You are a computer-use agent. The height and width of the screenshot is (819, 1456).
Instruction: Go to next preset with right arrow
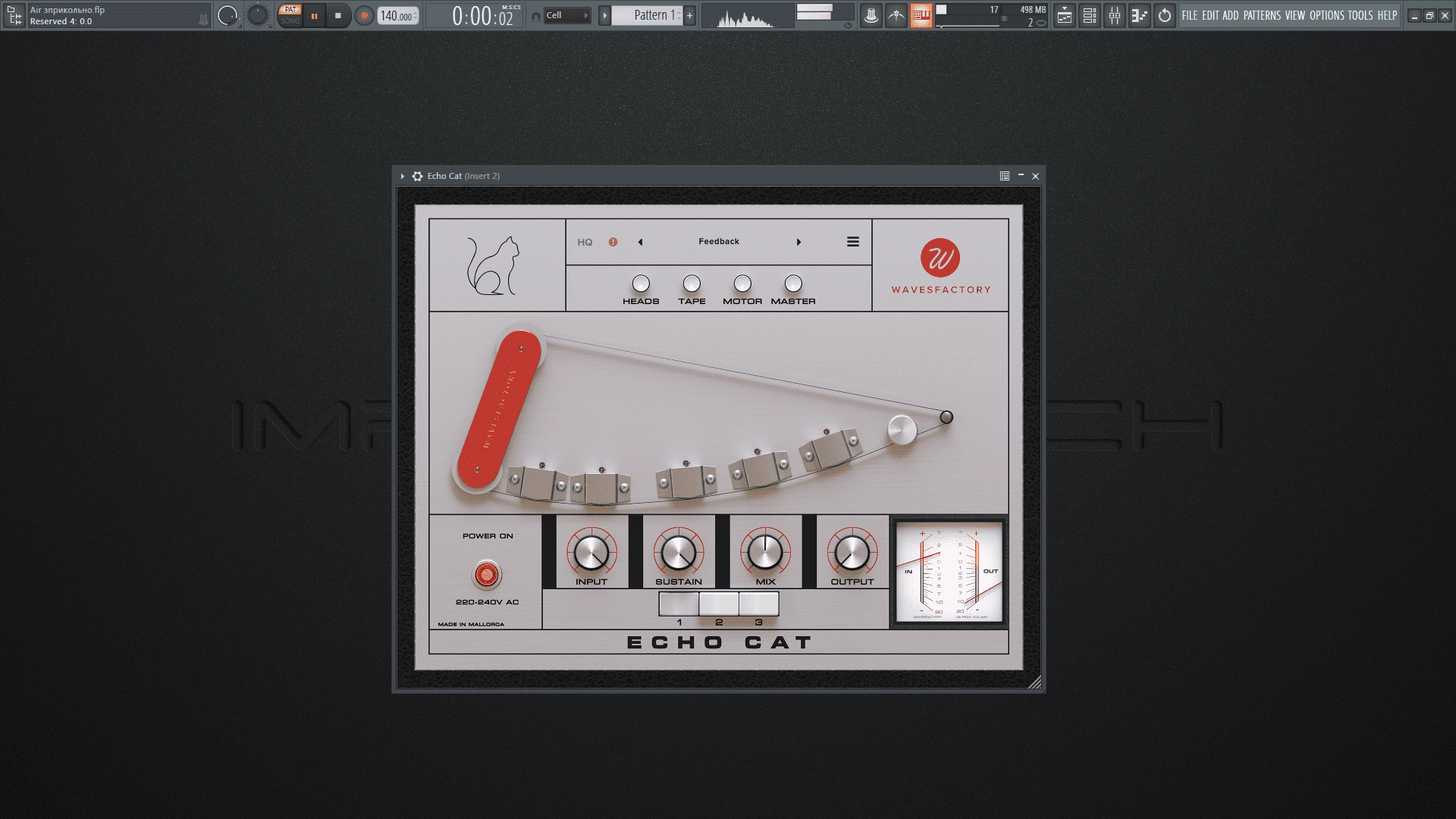[799, 243]
